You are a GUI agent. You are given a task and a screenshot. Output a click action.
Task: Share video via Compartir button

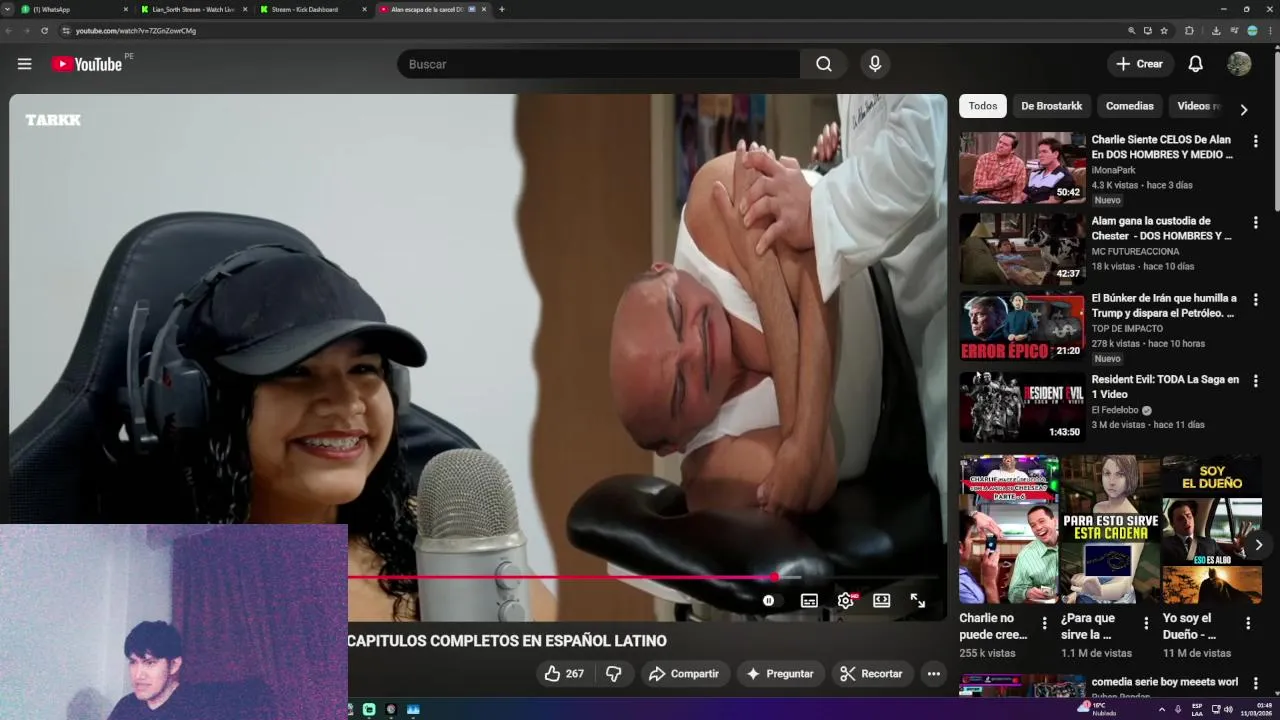tap(684, 674)
